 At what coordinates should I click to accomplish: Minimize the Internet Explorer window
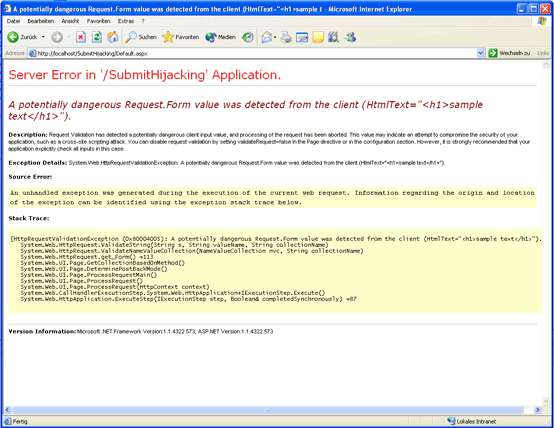(523, 8)
